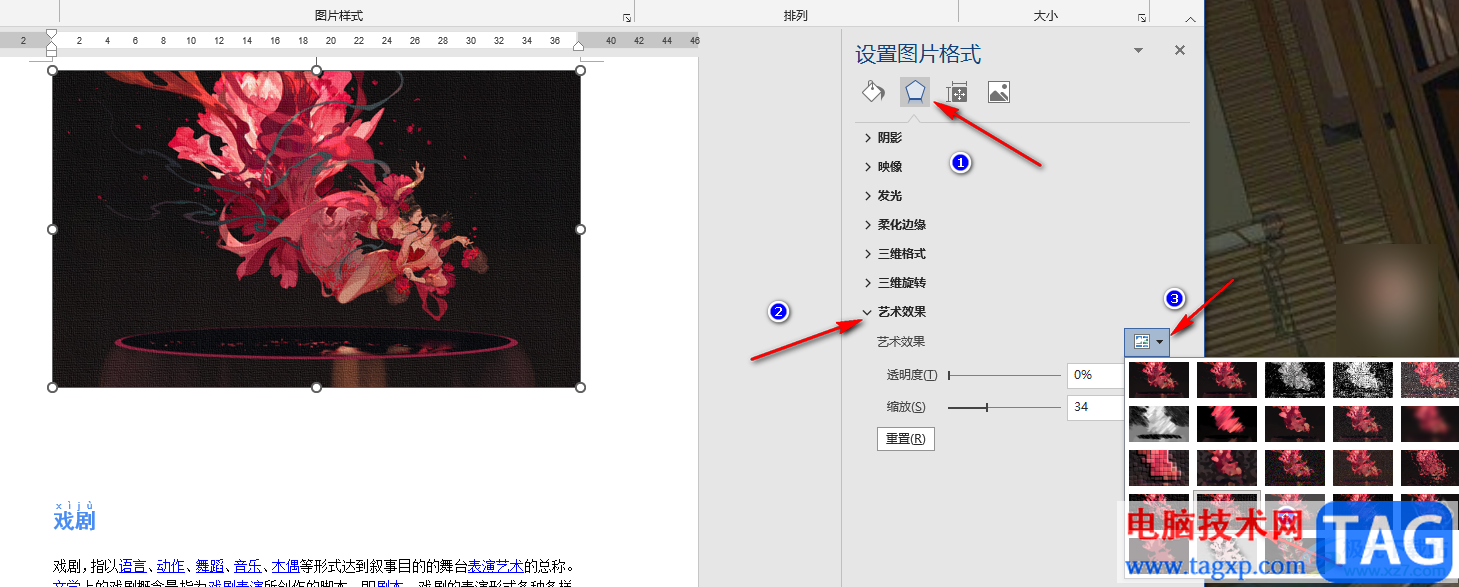Follow the 动作 hyperlink

pyautogui.click(x=169, y=566)
